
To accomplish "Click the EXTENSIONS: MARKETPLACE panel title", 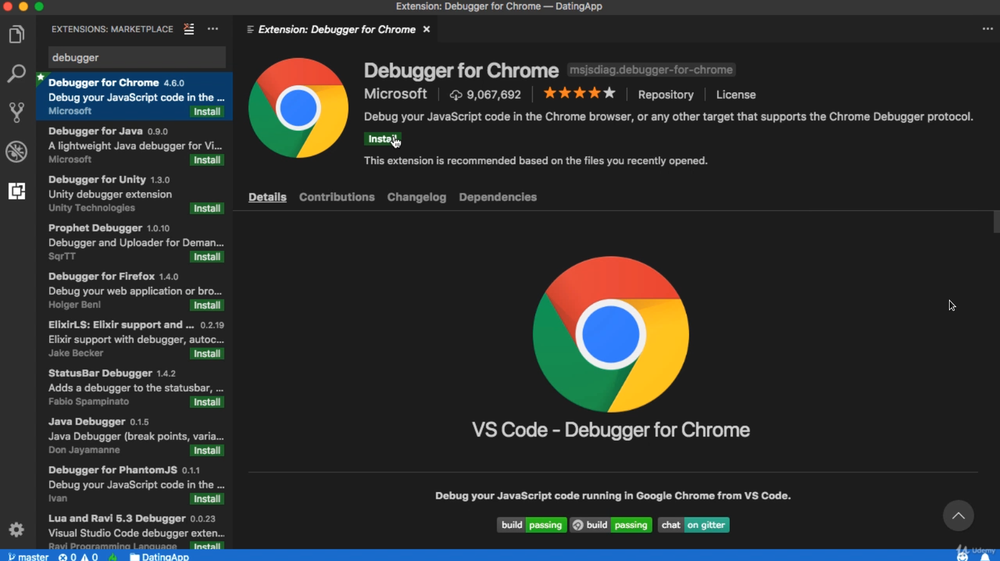I will click(112, 29).
